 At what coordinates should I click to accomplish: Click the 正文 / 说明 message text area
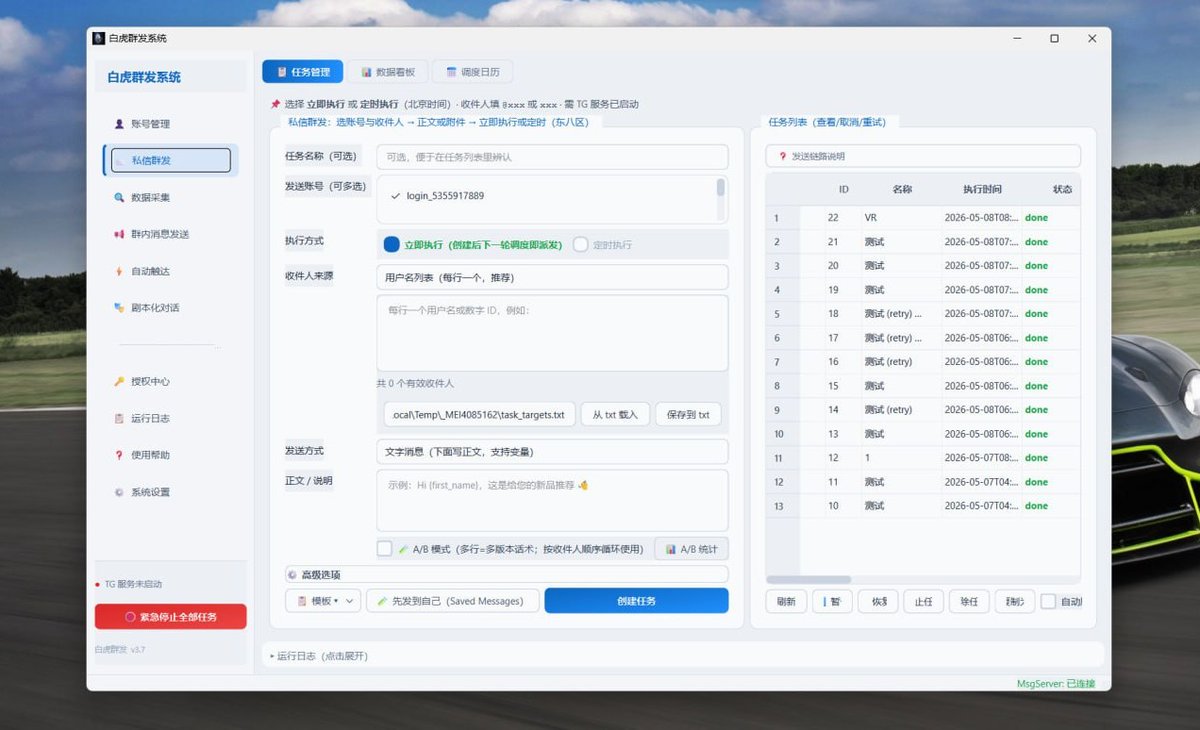(552, 500)
